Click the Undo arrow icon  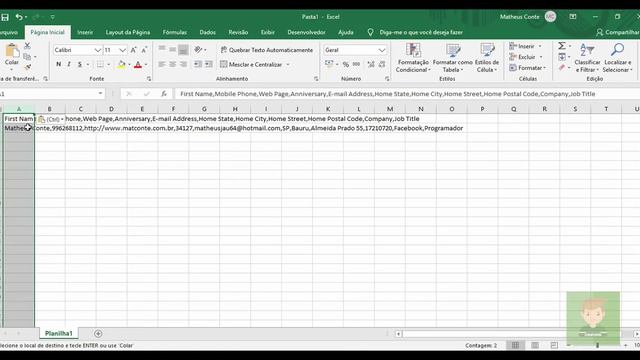[19, 17]
